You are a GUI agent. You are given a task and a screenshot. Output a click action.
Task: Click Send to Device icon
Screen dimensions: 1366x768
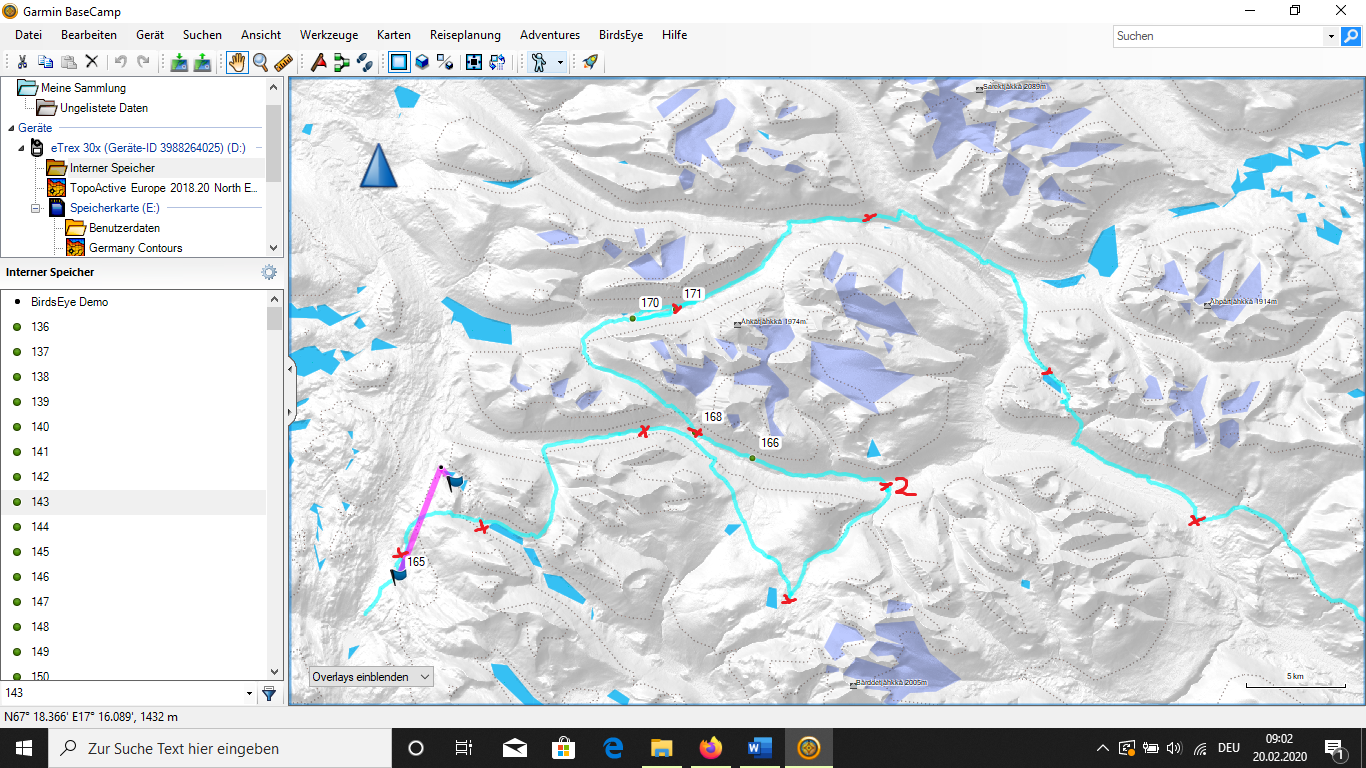coord(179,62)
